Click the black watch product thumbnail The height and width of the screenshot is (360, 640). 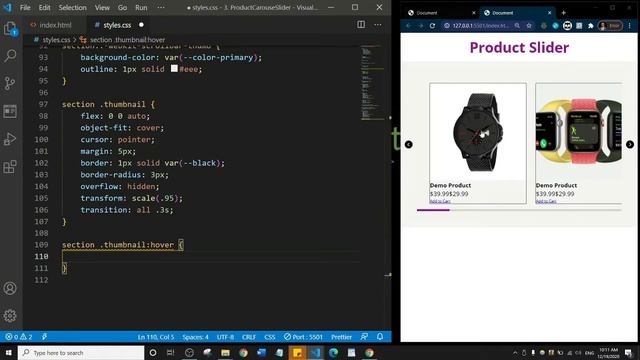click(x=478, y=132)
